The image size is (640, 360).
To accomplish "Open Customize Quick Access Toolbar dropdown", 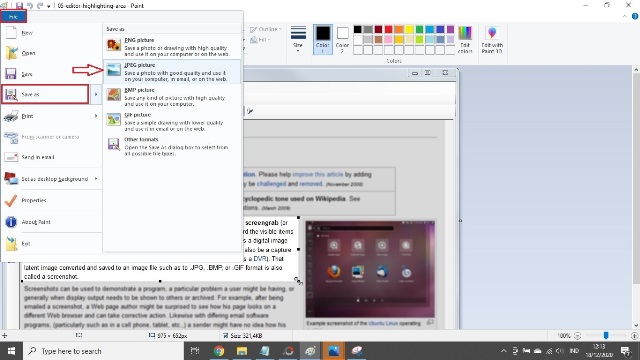I will click(x=49, y=6).
